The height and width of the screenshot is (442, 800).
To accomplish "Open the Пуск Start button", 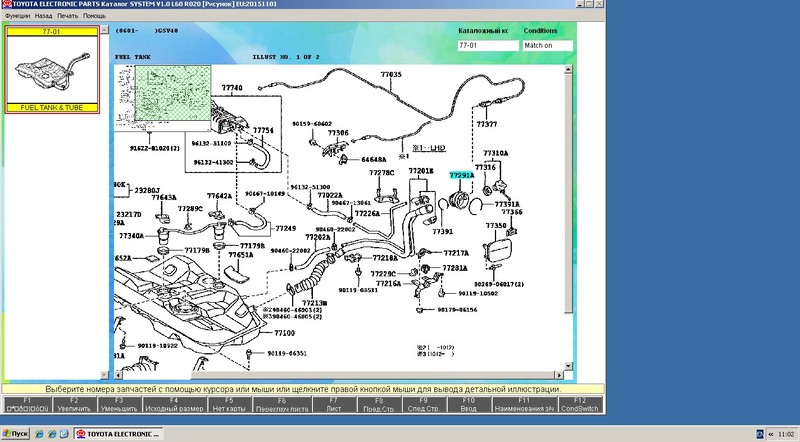I will (x=15, y=434).
